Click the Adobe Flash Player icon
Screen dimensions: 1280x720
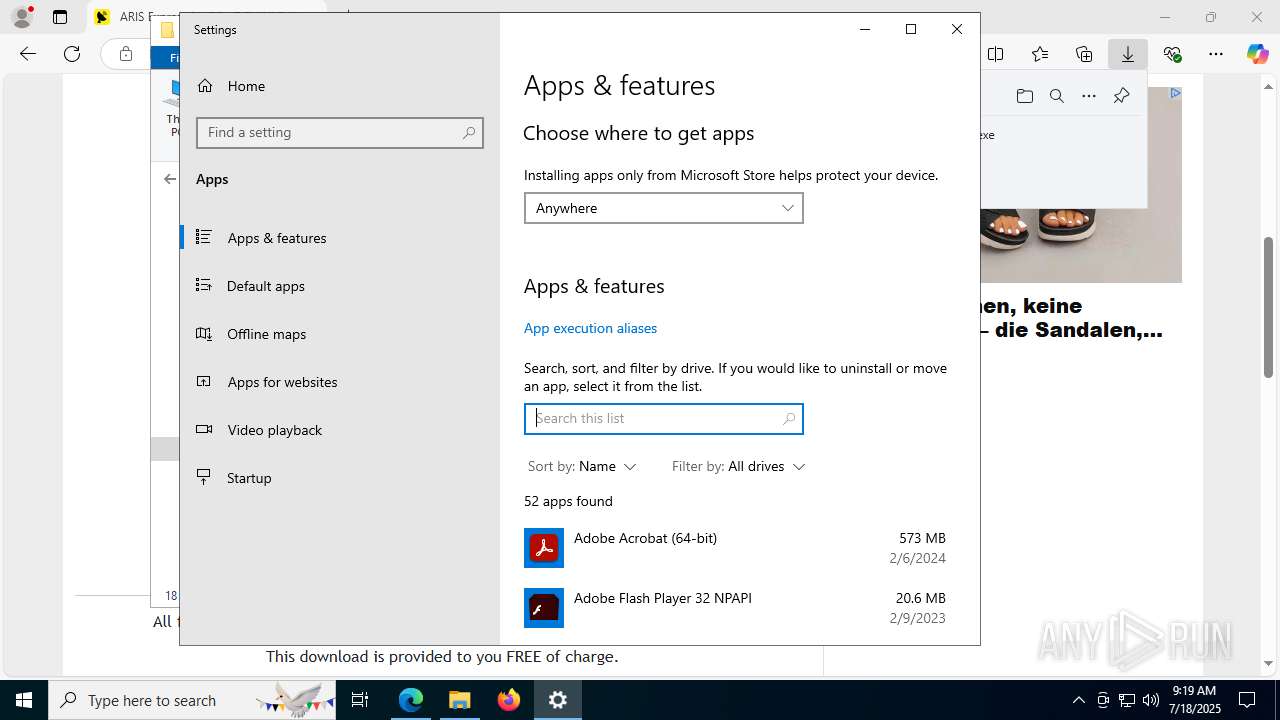tap(544, 608)
